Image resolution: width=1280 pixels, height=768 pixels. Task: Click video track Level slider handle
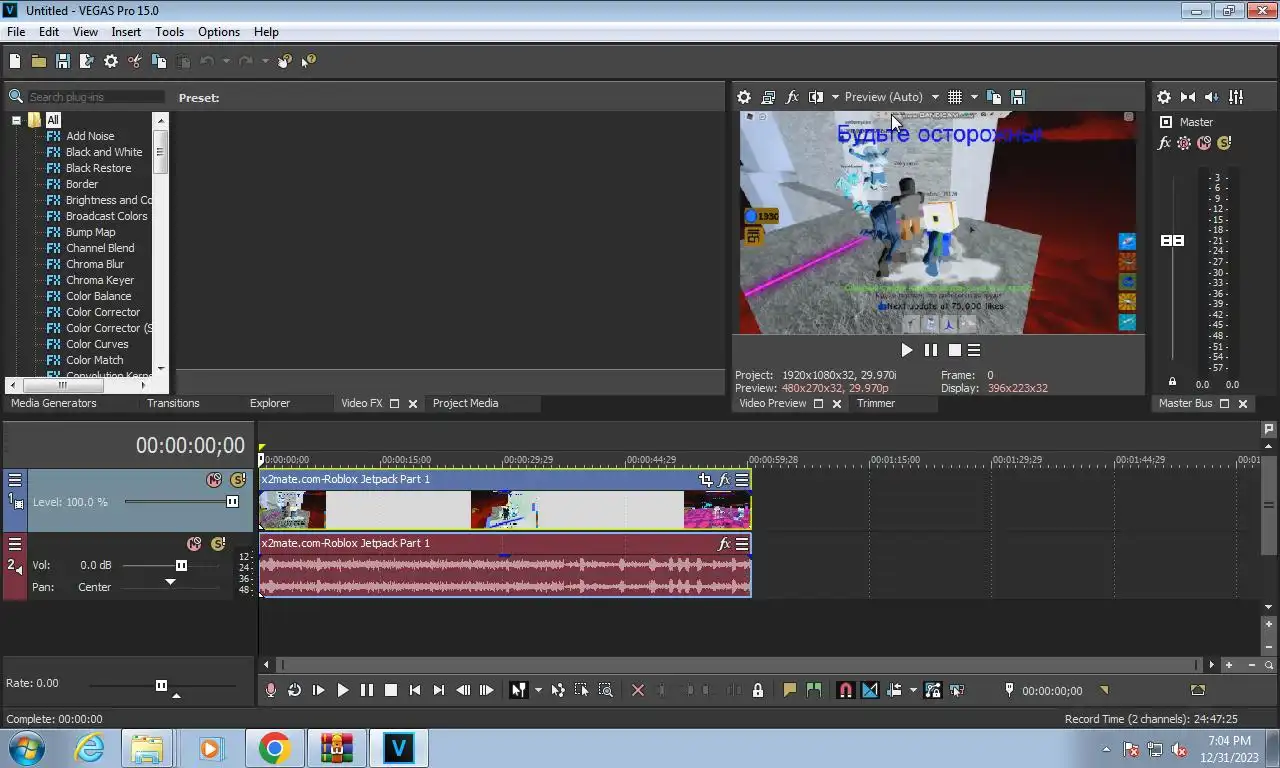pyautogui.click(x=233, y=501)
